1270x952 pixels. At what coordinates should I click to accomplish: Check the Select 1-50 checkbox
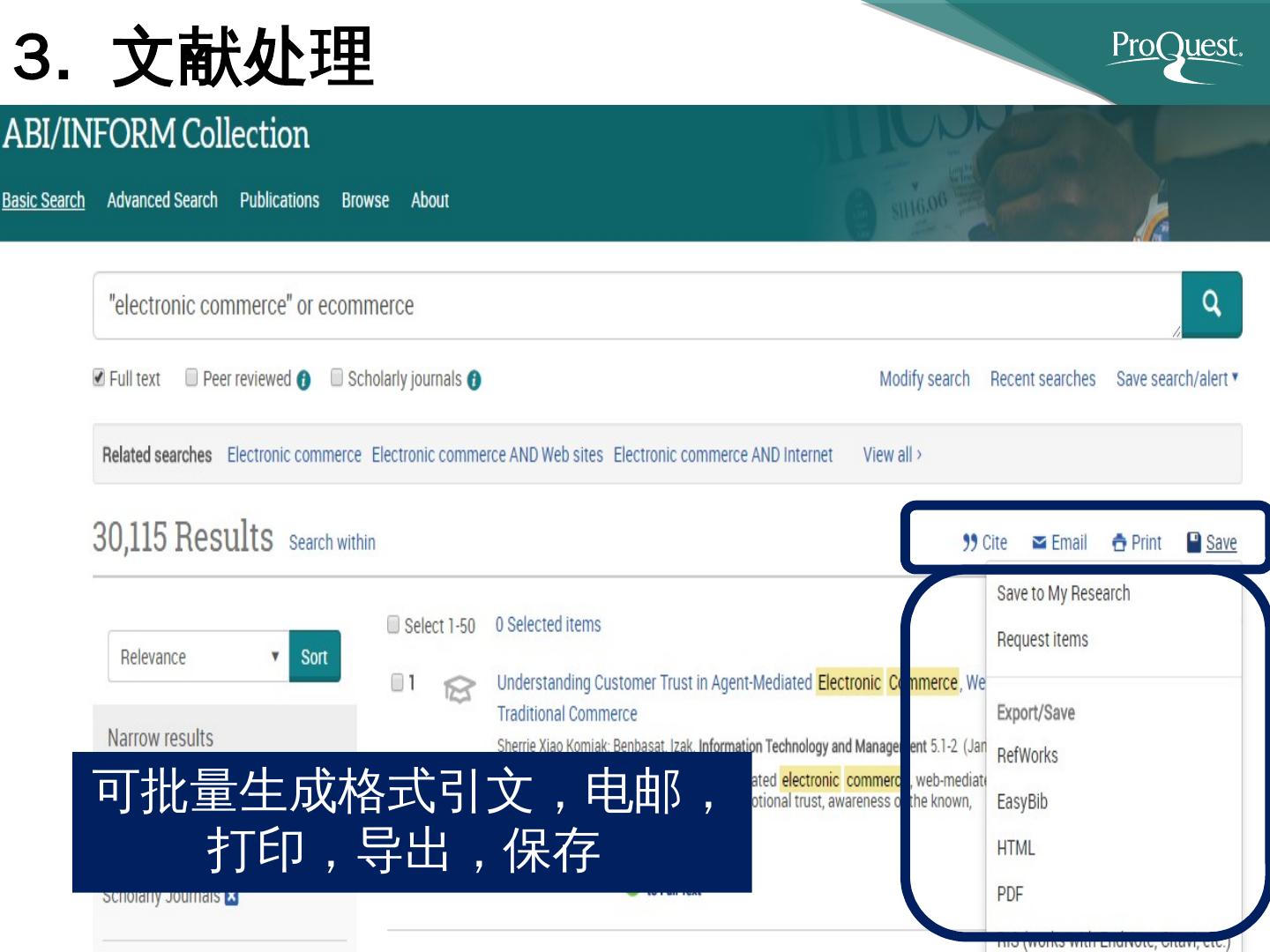point(393,624)
